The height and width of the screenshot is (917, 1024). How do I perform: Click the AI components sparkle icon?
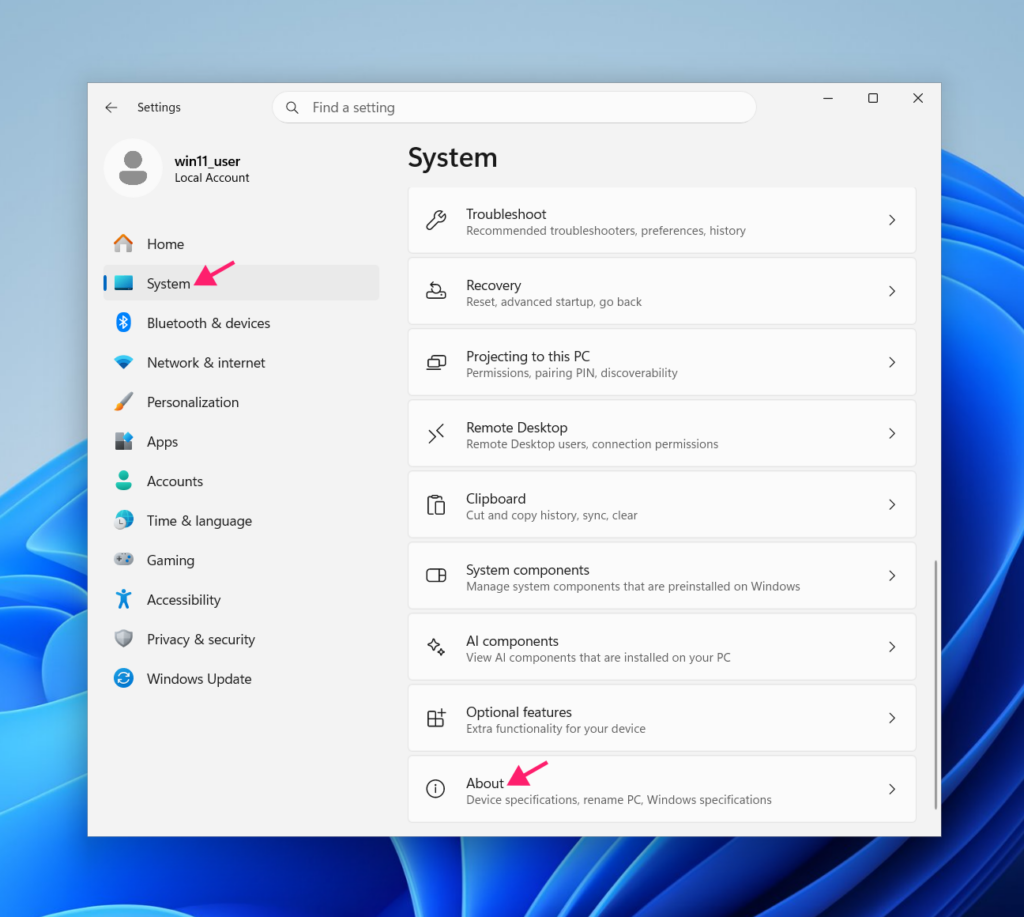pyautogui.click(x=436, y=647)
